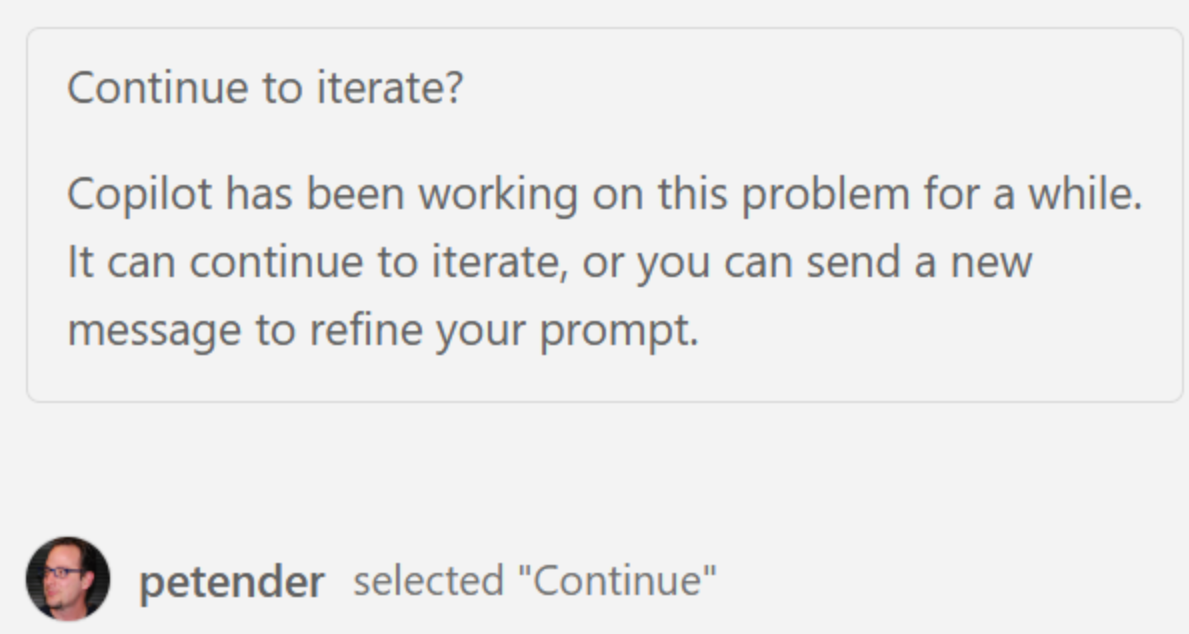Click the 'selected "Continue"' status text
This screenshot has height=634, width=1189.
tap(534, 580)
